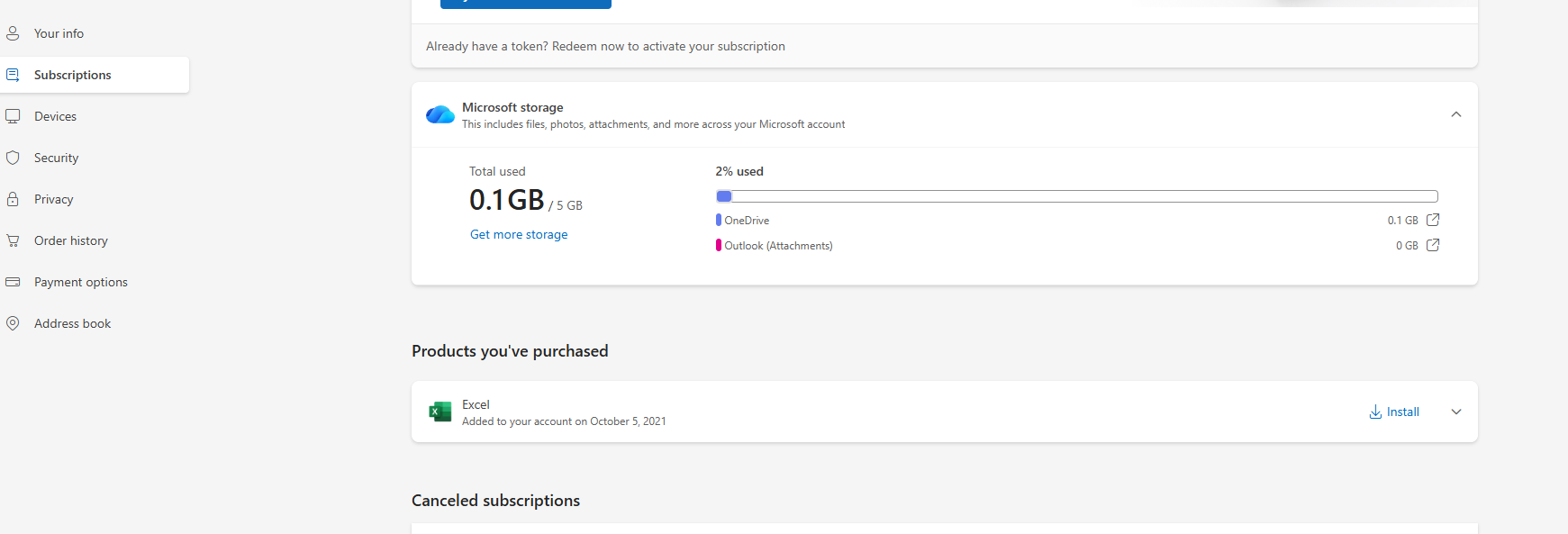Click the Subscriptions list icon
The width and height of the screenshot is (1568, 534).
coord(13,75)
